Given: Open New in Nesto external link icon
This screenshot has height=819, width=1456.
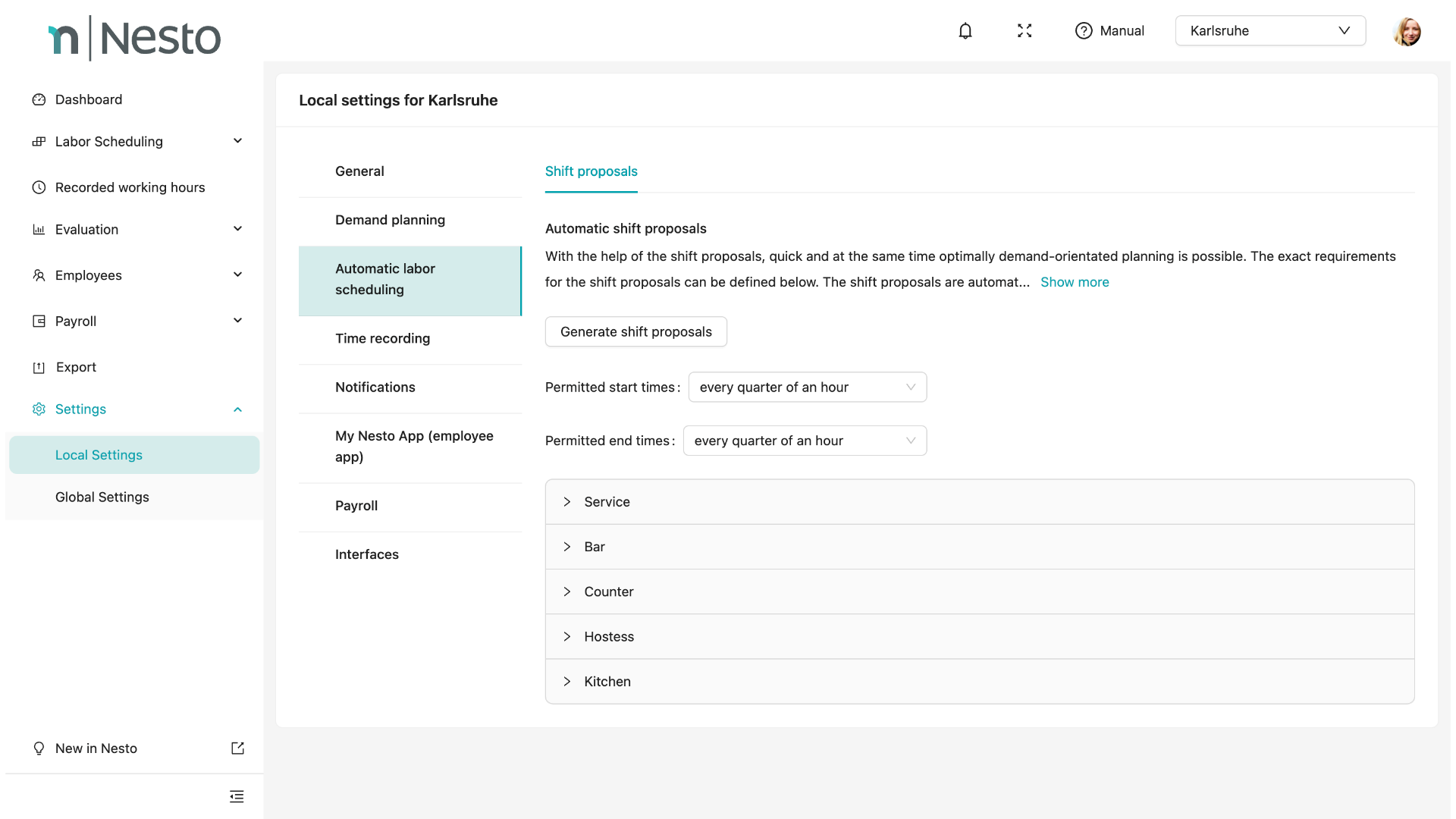Looking at the screenshot, I should point(237,748).
